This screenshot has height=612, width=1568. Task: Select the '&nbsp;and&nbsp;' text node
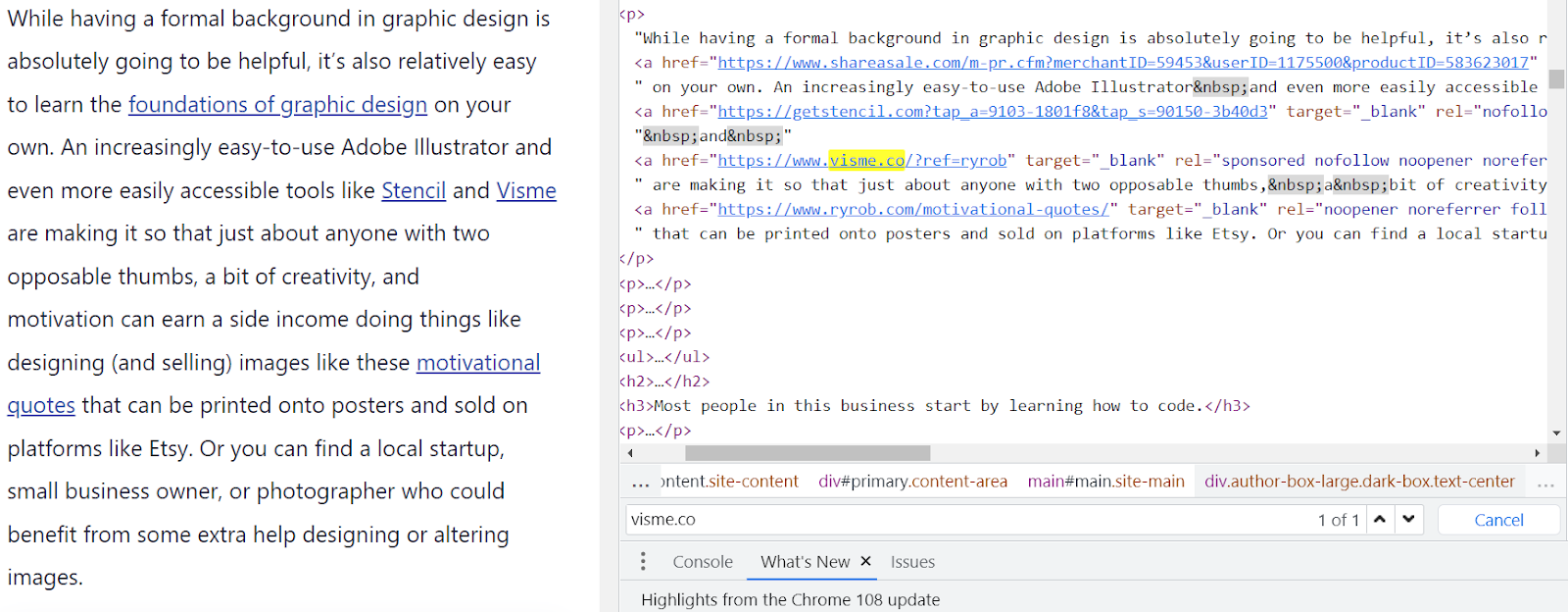[712, 136]
